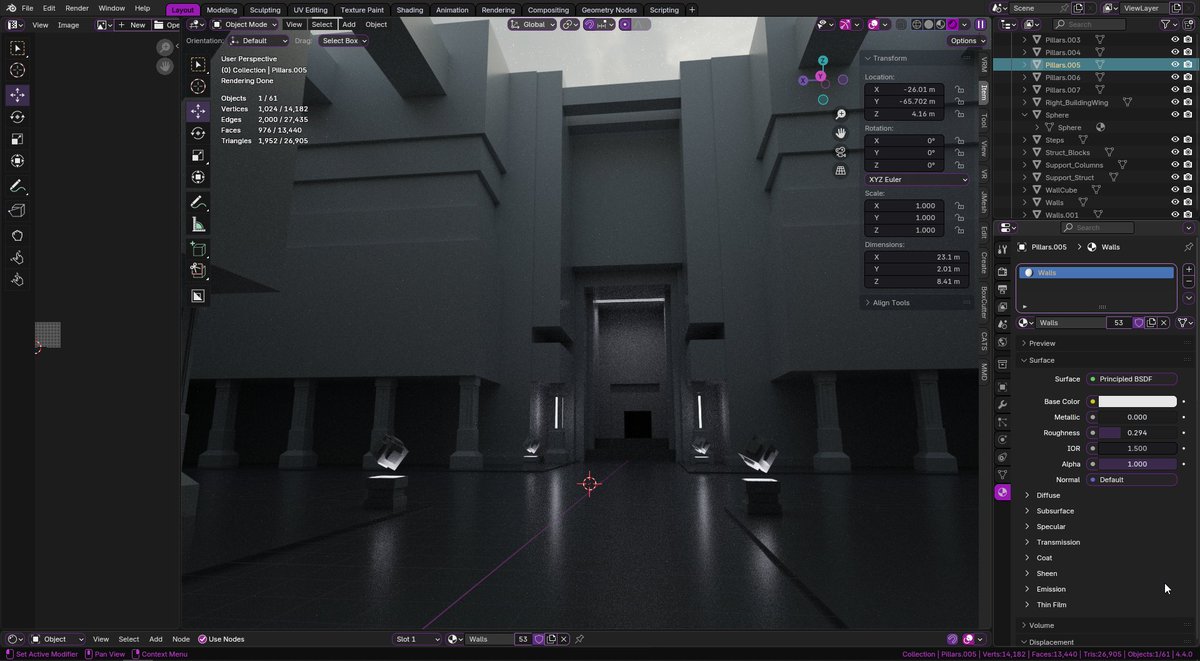The height and width of the screenshot is (661, 1200).
Task: Open the Output properties tab icon
Action: (1002, 289)
